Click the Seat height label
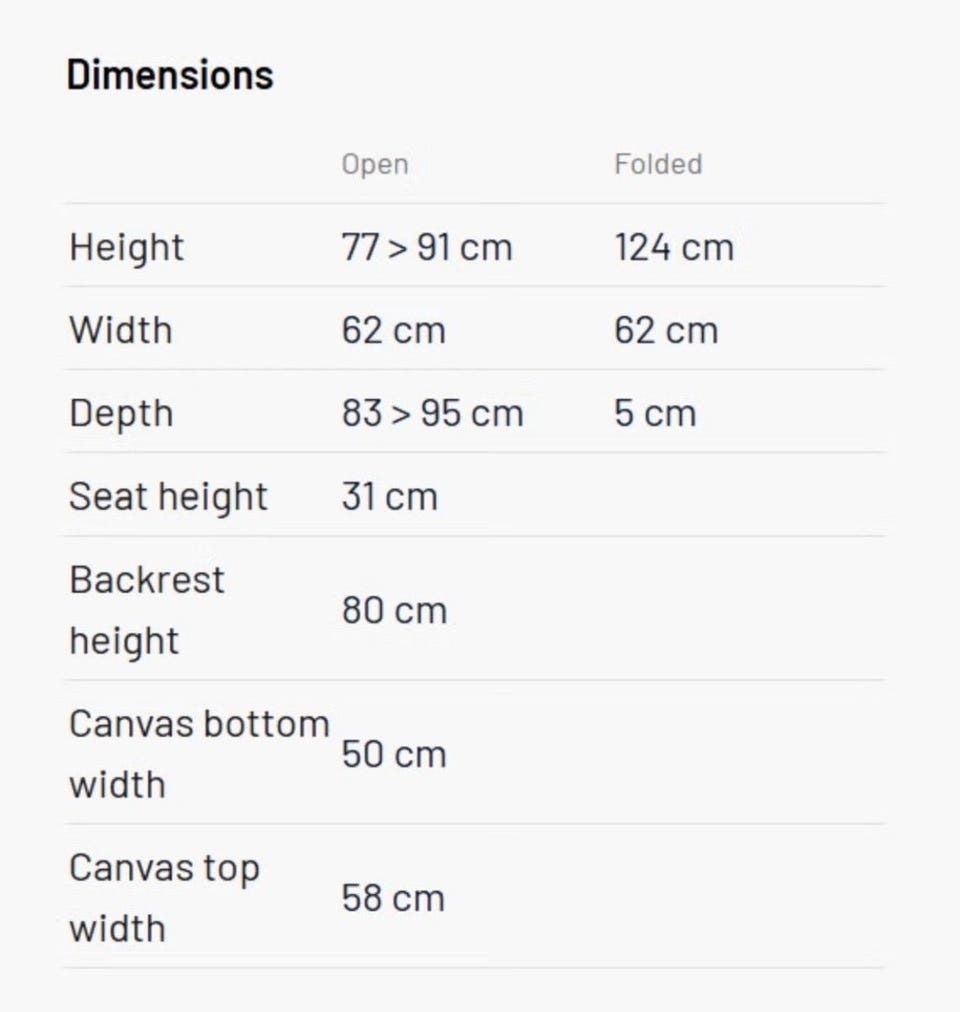 point(169,497)
